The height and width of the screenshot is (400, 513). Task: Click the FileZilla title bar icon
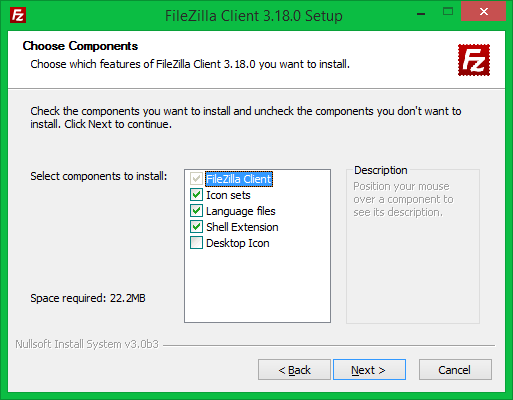[18, 15]
